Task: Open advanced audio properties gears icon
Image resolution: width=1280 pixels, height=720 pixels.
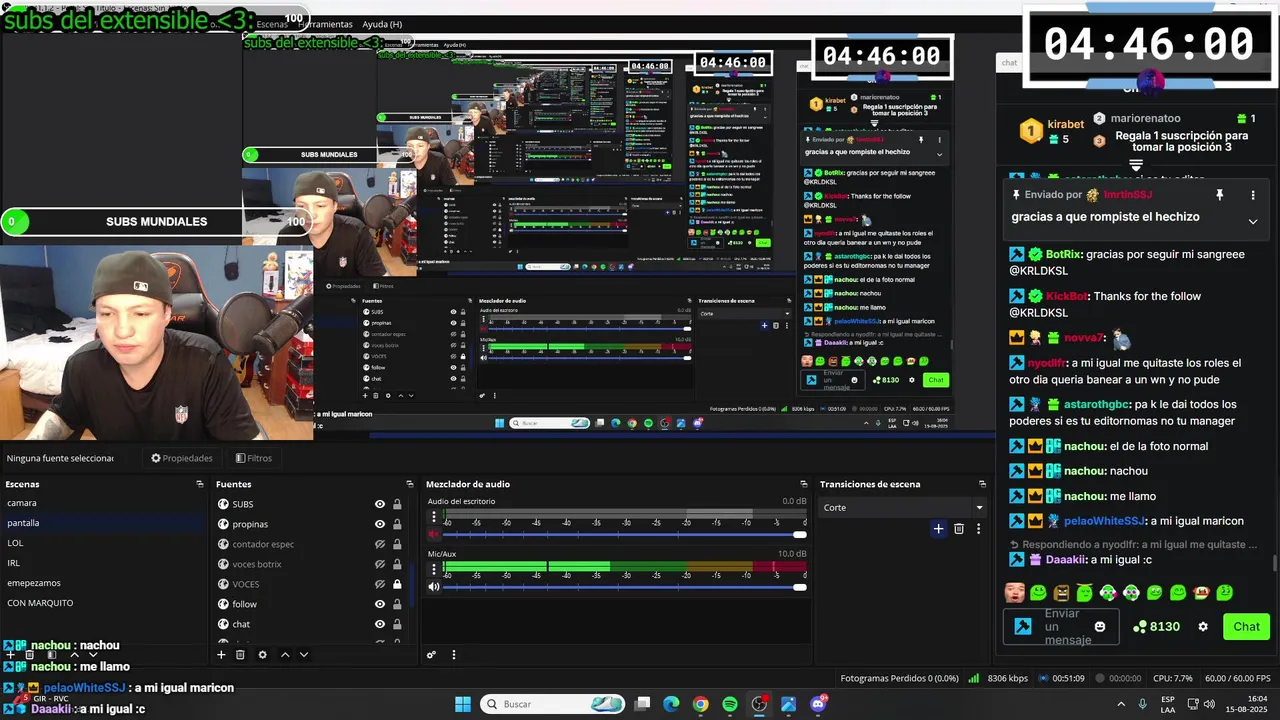Action: tap(431, 655)
